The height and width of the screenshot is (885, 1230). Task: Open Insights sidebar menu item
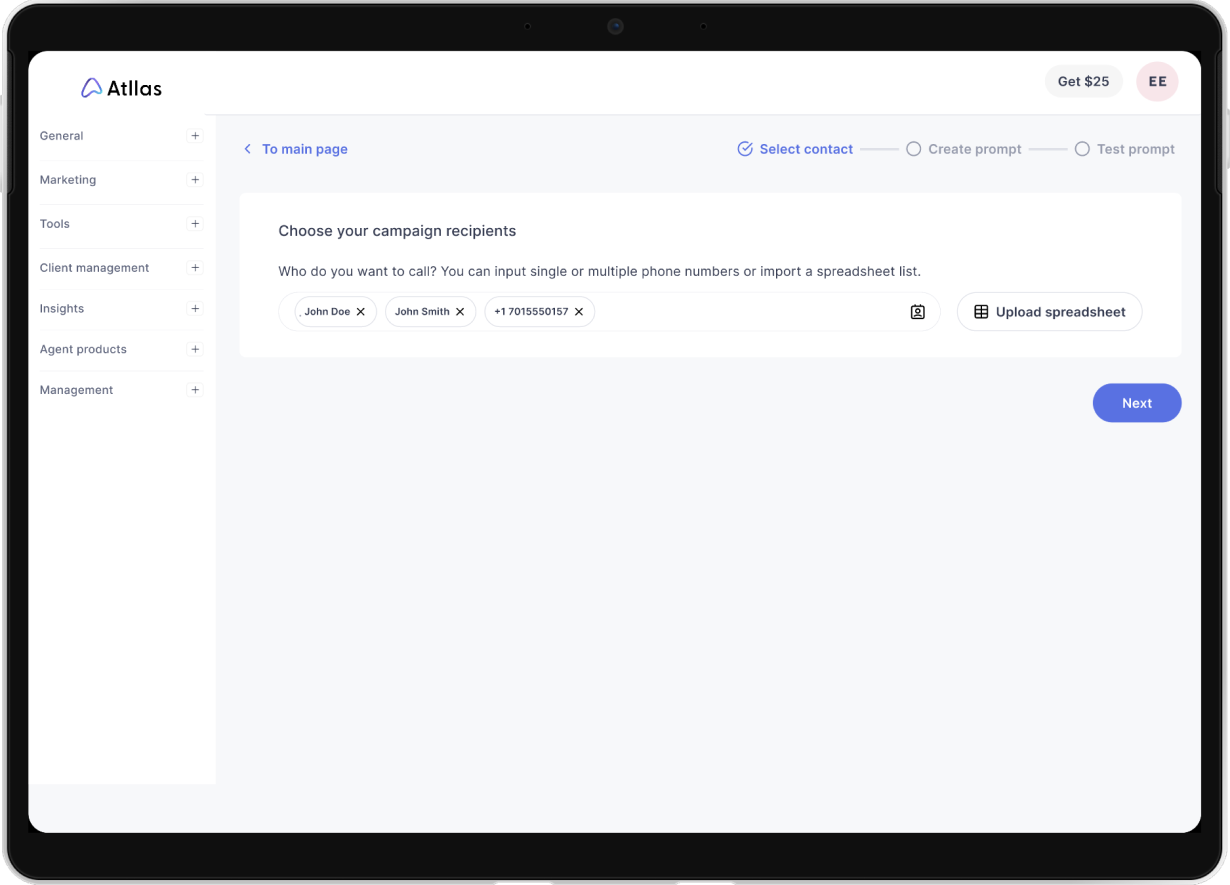tap(62, 309)
